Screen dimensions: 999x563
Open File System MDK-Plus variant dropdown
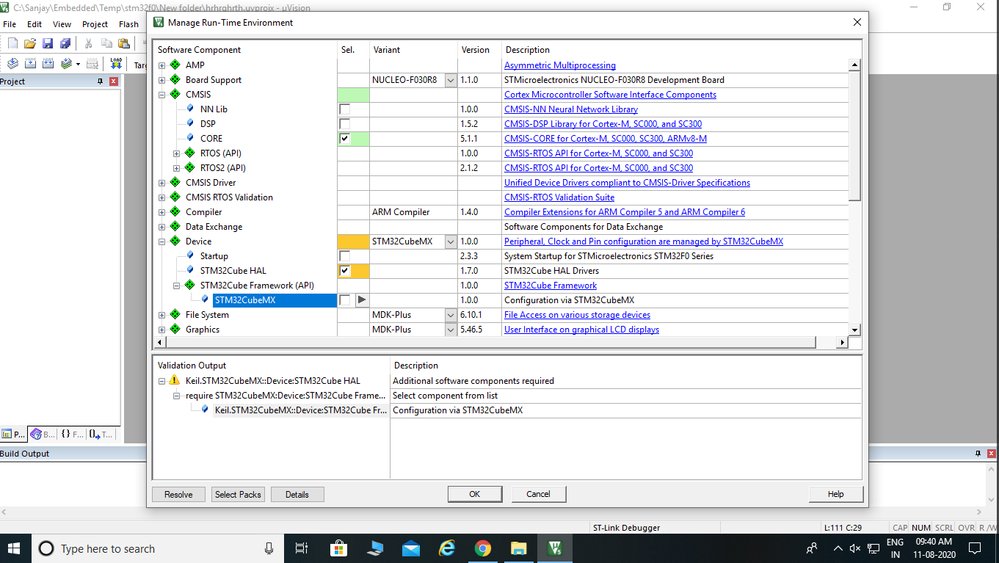tap(450, 315)
